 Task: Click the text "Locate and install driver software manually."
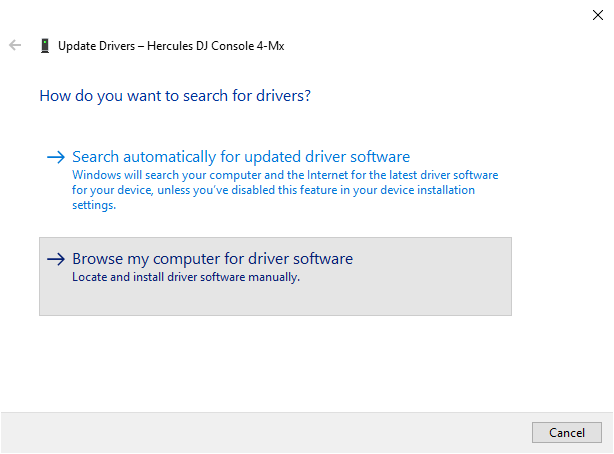pyautogui.click(x=186, y=277)
